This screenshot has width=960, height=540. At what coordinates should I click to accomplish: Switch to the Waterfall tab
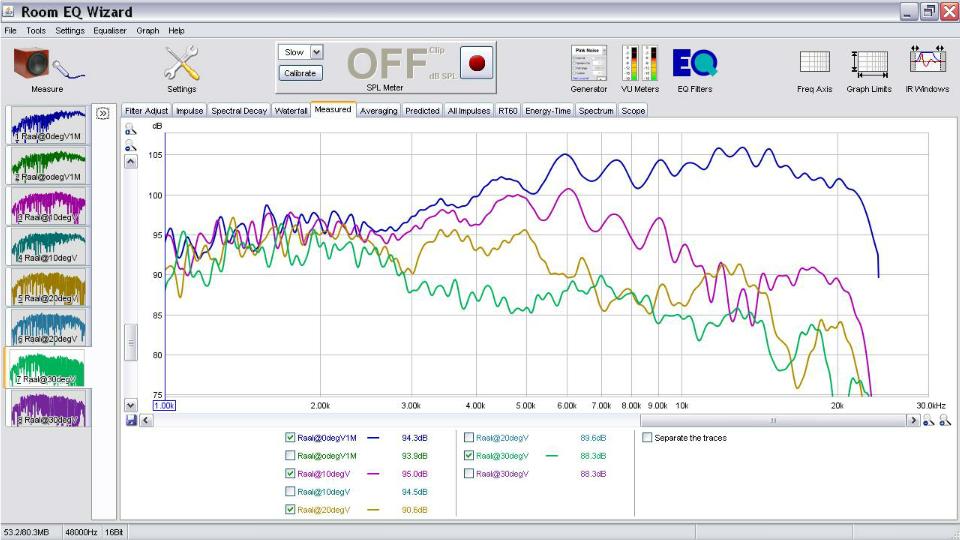point(291,111)
